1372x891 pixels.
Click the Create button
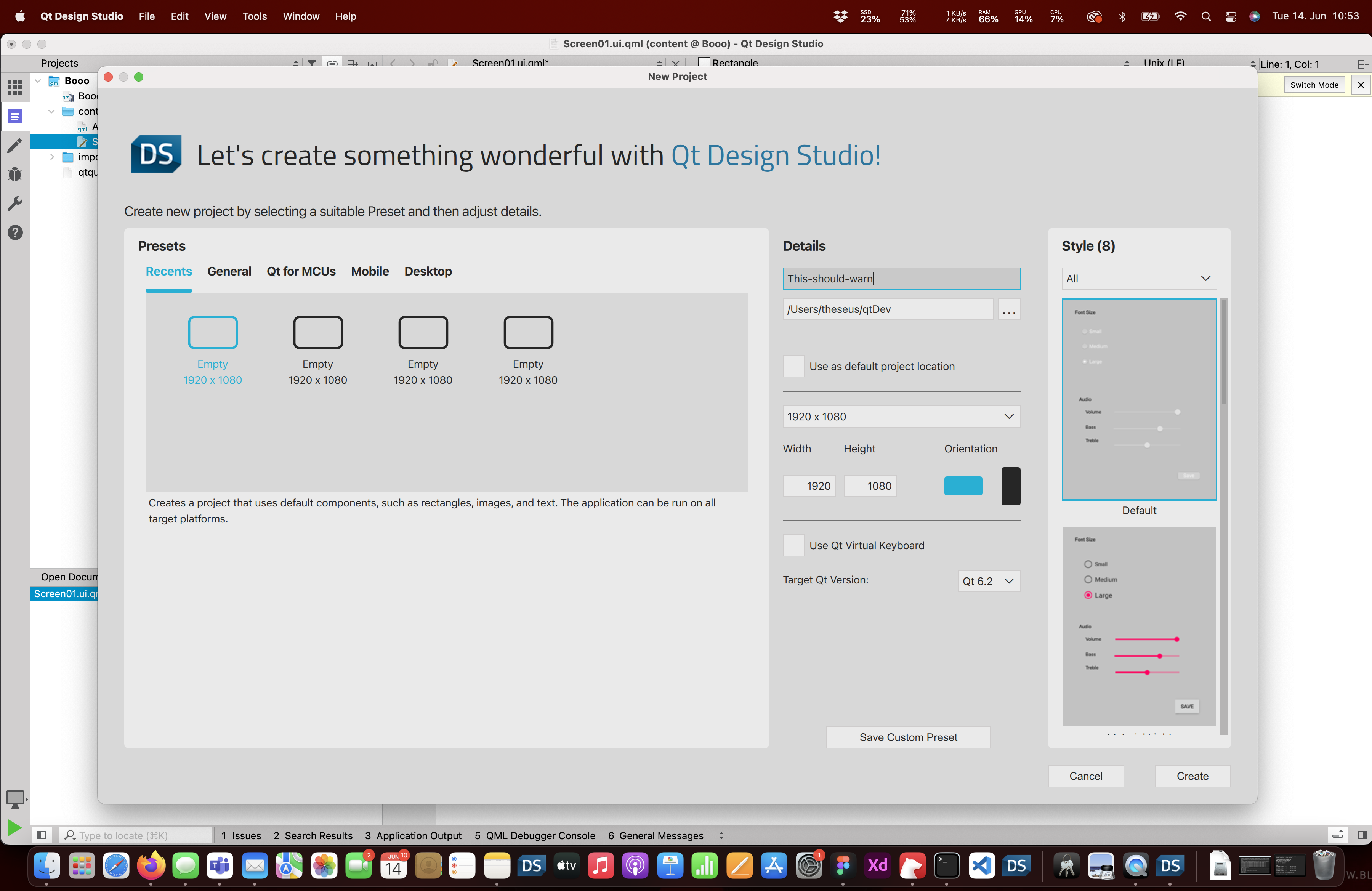(1192, 776)
